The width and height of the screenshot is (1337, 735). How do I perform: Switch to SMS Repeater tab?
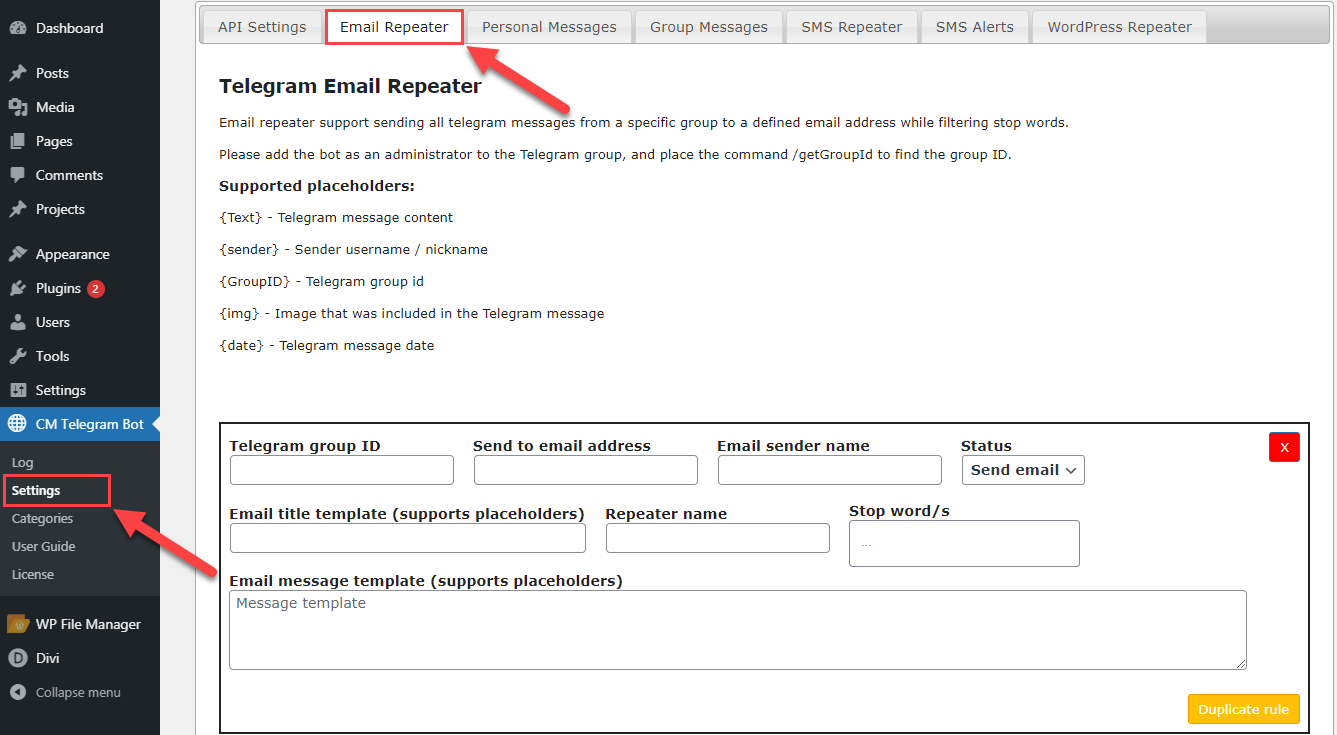852,27
